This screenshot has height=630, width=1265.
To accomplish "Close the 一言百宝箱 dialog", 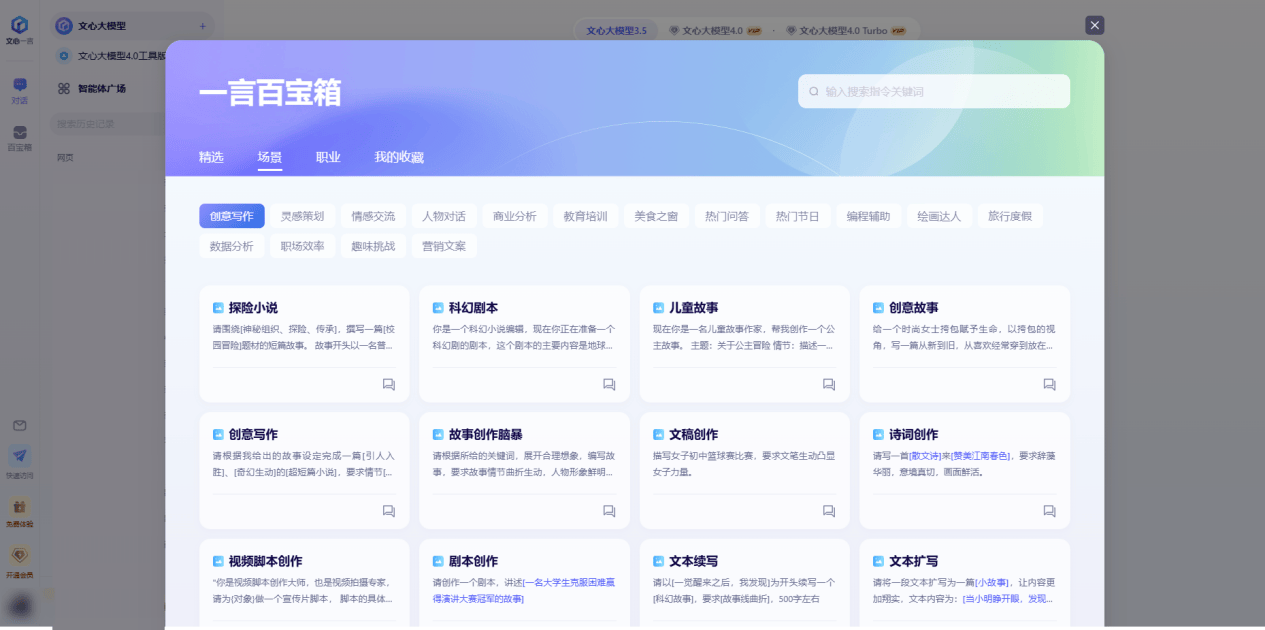I will coord(1095,26).
